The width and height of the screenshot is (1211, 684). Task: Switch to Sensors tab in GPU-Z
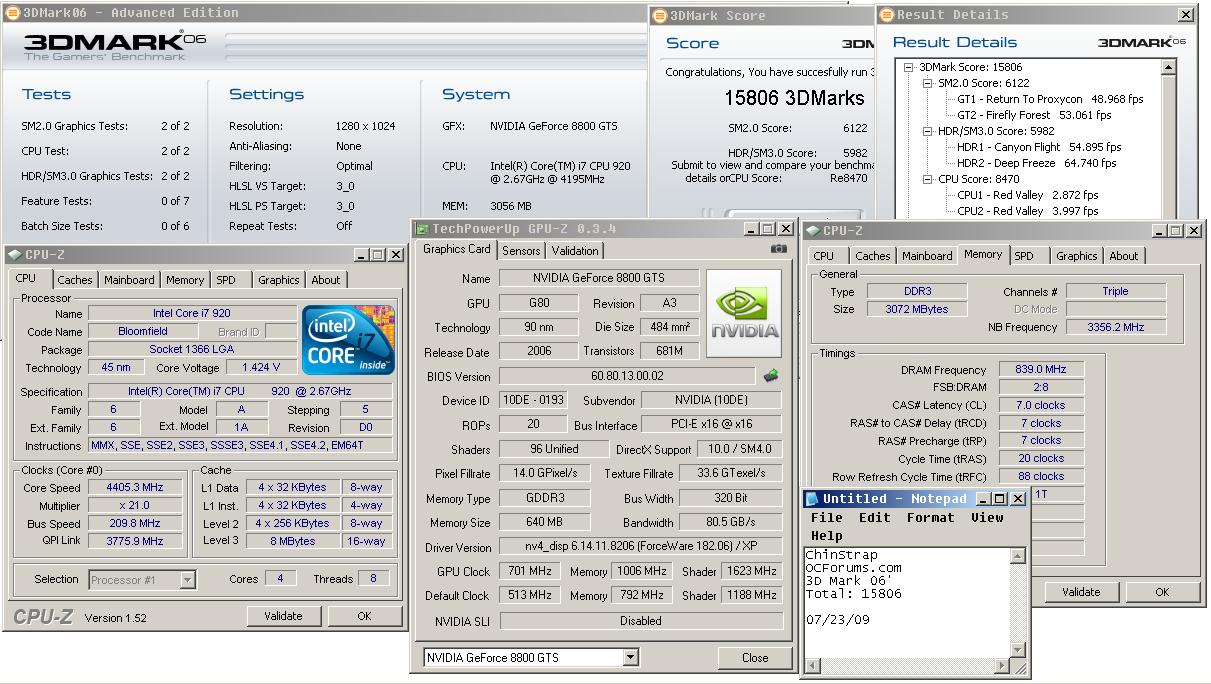coord(521,251)
